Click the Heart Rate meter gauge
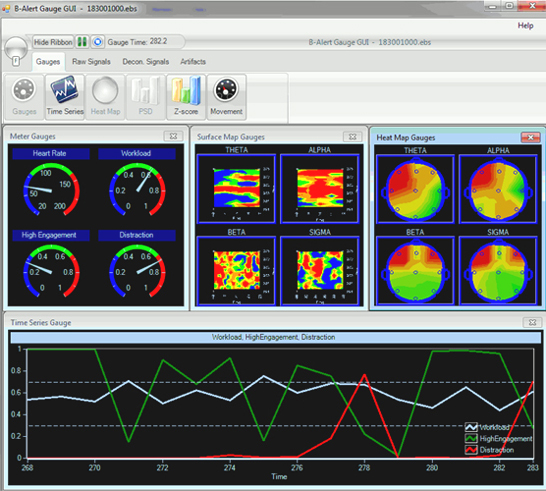This screenshot has width=546, height=491. [x=51, y=189]
